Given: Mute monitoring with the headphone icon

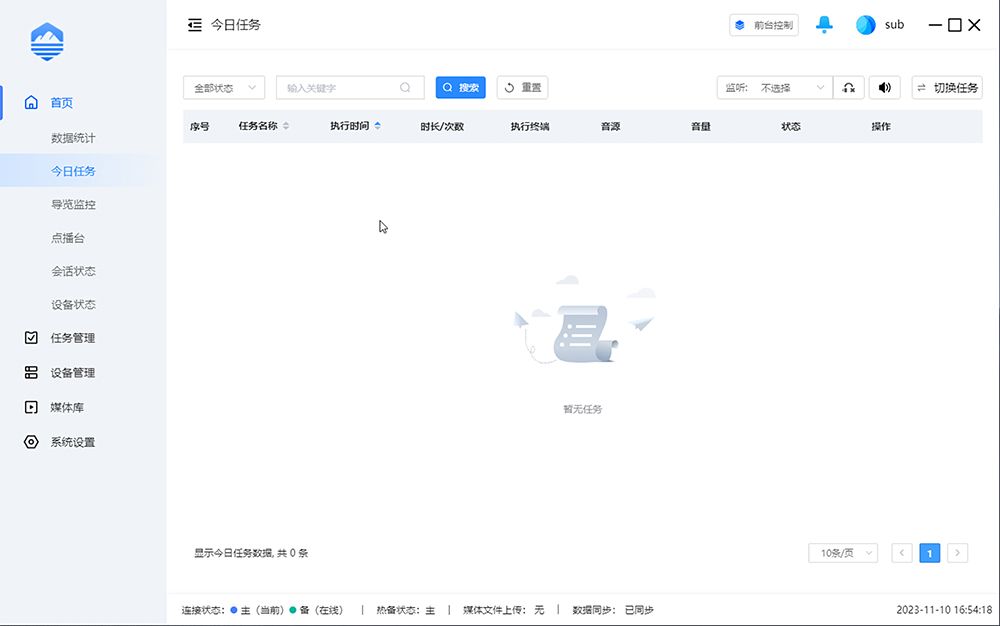Looking at the screenshot, I should click(848, 87).
